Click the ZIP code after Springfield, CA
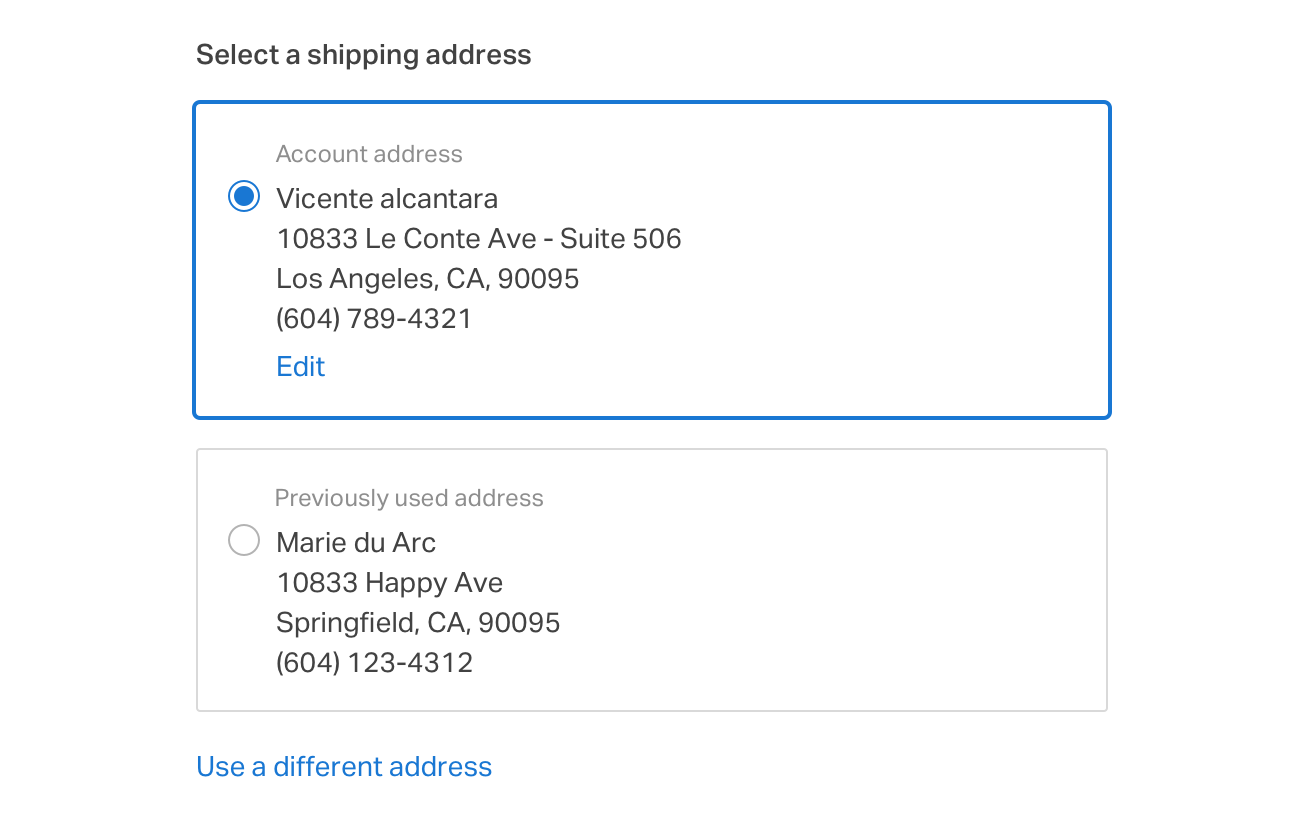Image resolution: width=1304 pixels, height=832 pixels. click(x=519, y=623)
